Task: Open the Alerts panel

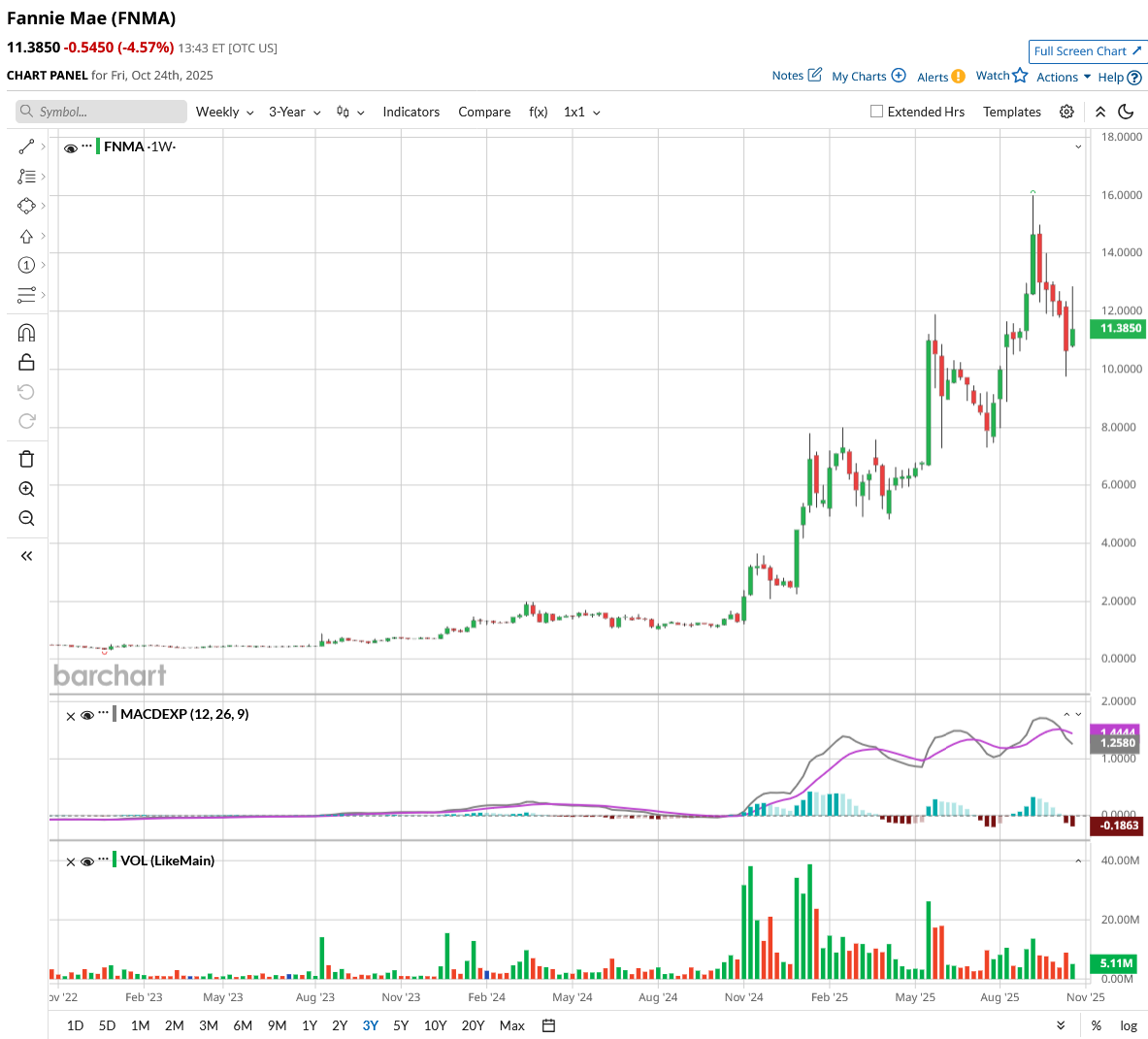Action: 940,77
